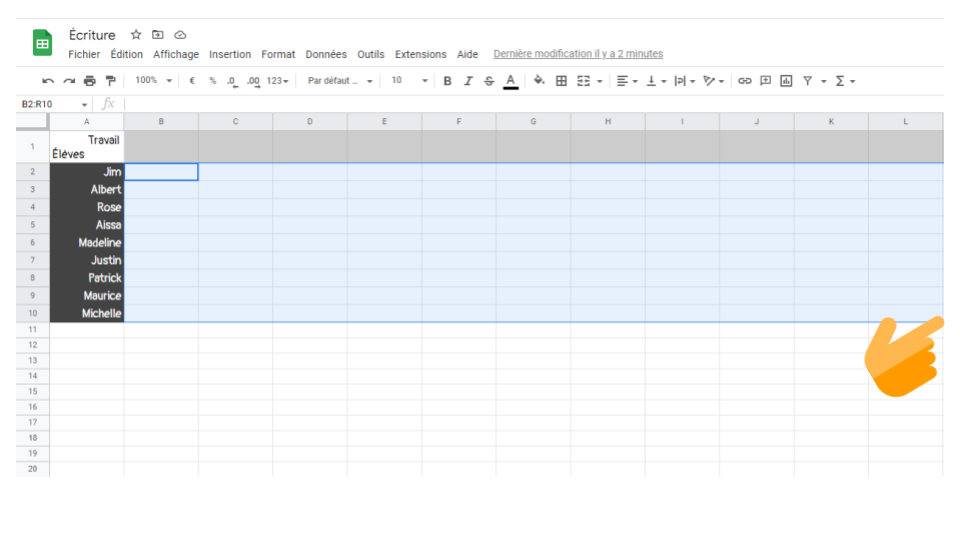
Task: Format selection as euro currency
Action: [192, 81]
